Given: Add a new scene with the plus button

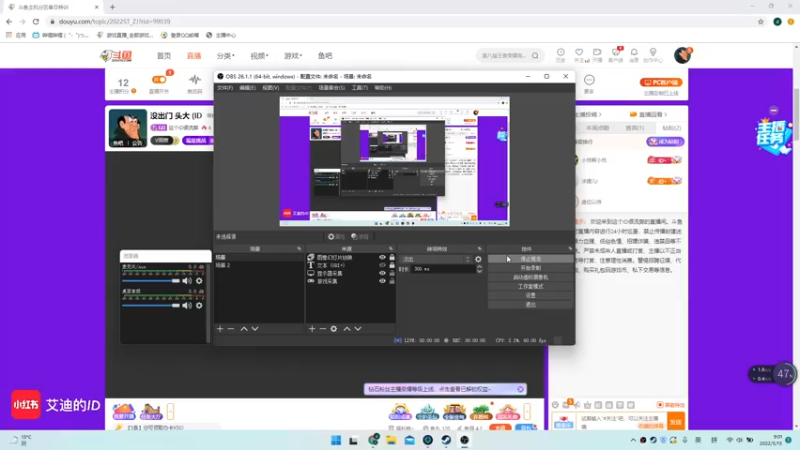Looking at the screenshot, I should [x=220, y=329].
